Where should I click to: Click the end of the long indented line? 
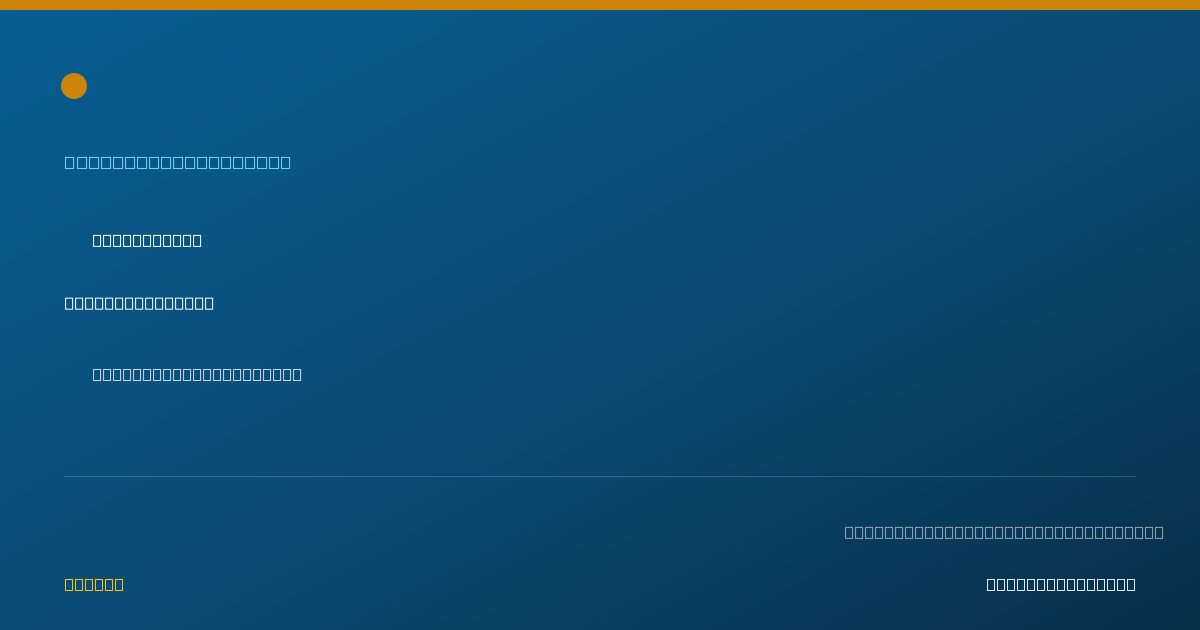(x=297, y=374)
